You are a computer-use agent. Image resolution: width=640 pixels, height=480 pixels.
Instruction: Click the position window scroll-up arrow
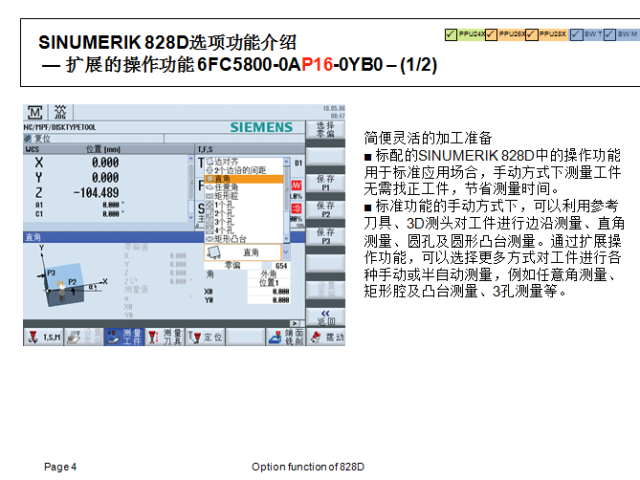[191, 158]
